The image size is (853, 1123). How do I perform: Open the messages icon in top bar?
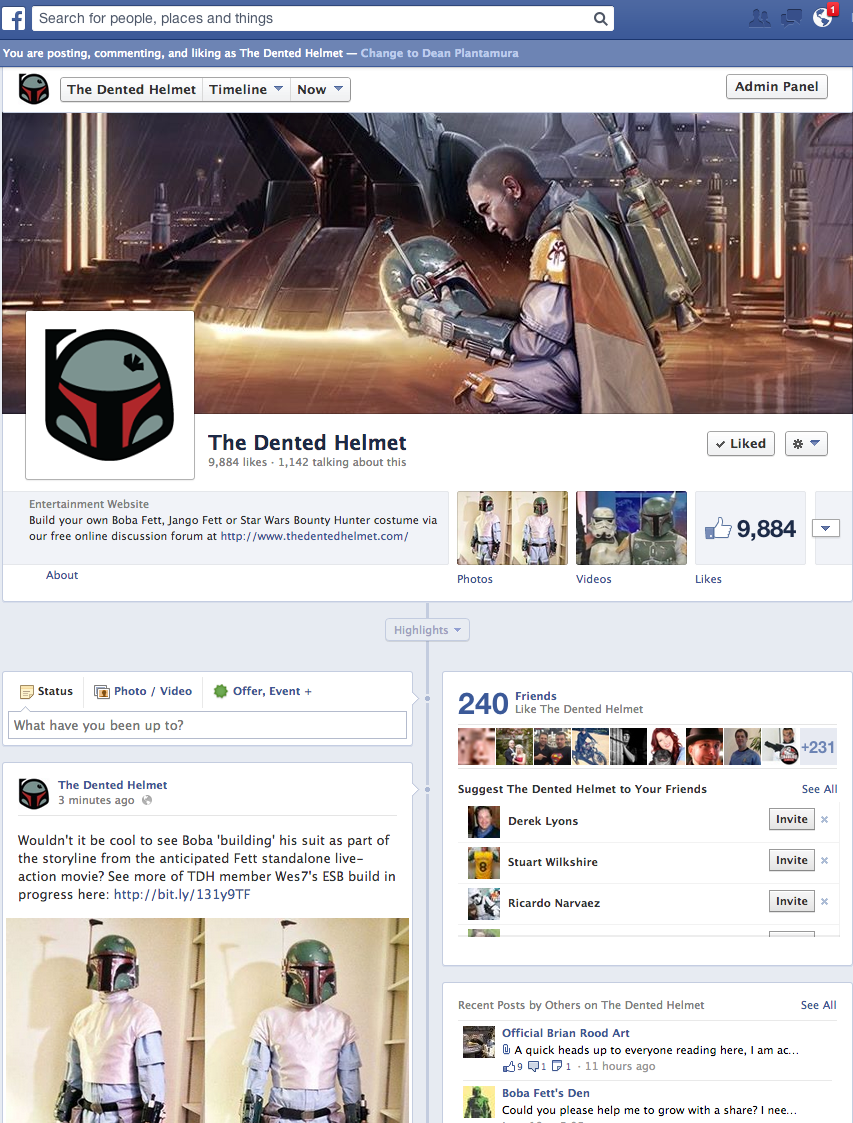(x=791, y=18)
